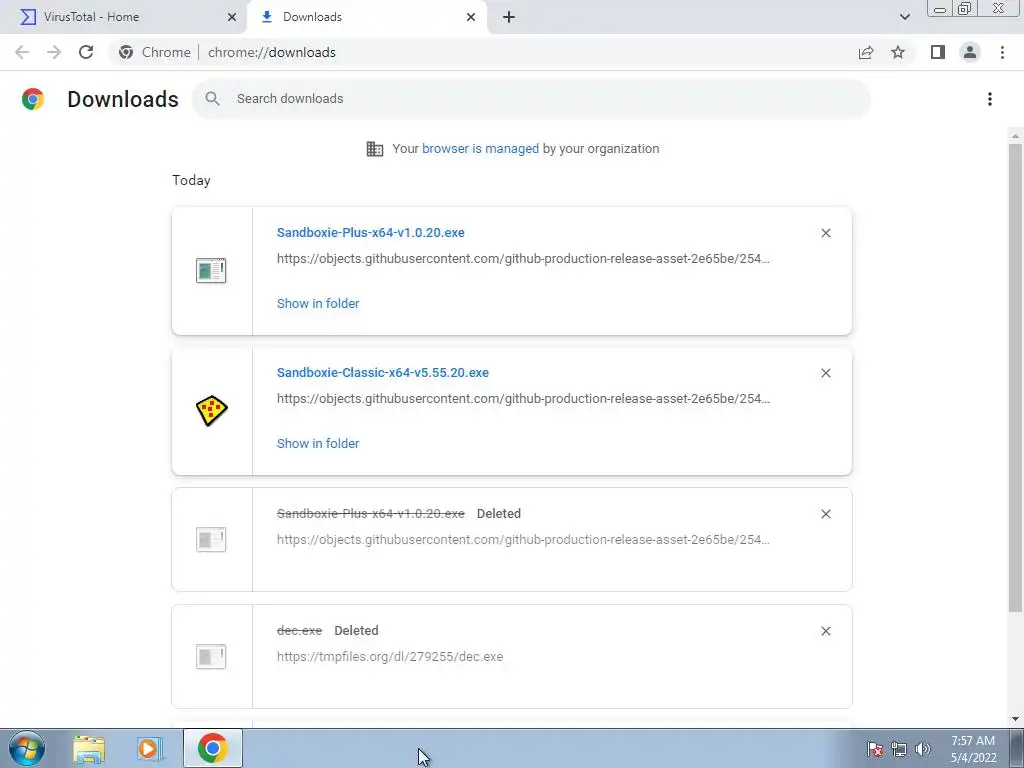Open the 'browser is managed' link
The height and width of the screenshot is (768, 1024).
pos(480,149)
